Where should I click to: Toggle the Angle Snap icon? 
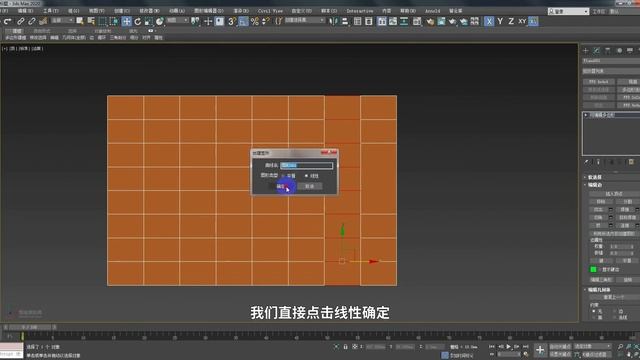[x=243, y=21]
